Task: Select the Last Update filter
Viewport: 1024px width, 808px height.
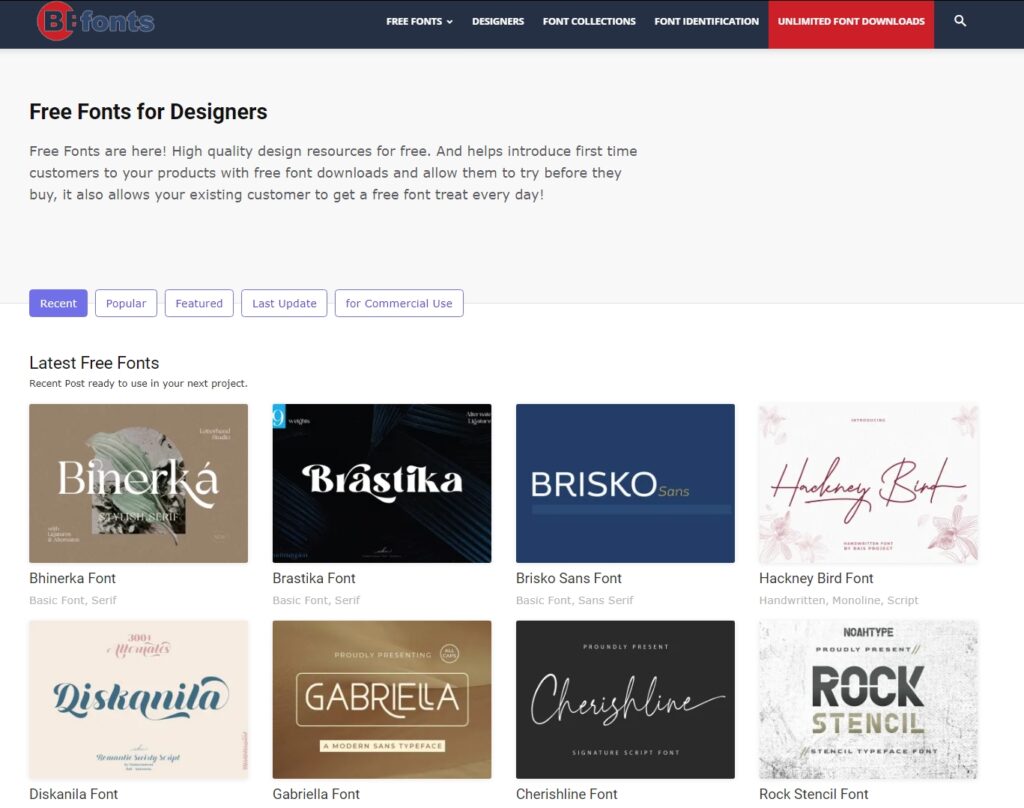Action: point(284,303)
